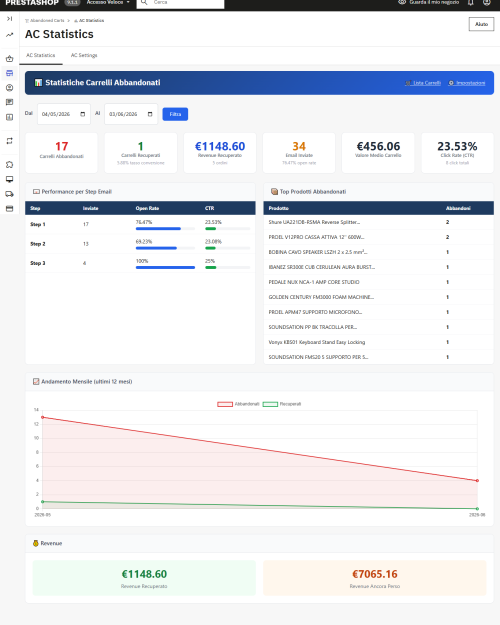Open Stats chart icon in sidebar
500x625 pixels.
coord(10,117)
